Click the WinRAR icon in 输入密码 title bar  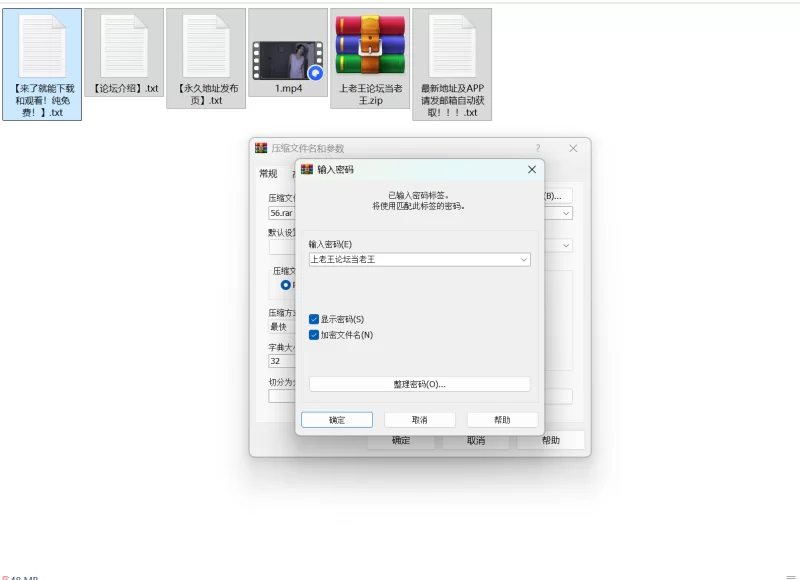click(x=307, y=170)
